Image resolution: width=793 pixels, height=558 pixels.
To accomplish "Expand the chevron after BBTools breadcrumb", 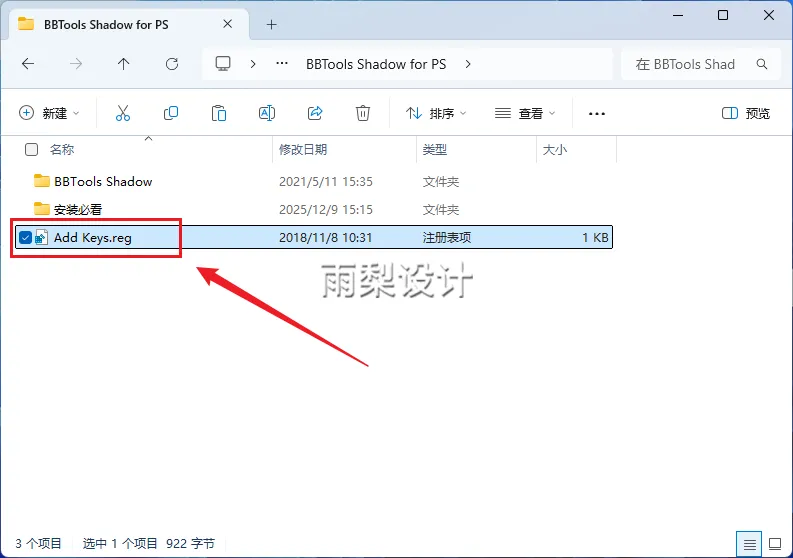I will pos(468,64).
